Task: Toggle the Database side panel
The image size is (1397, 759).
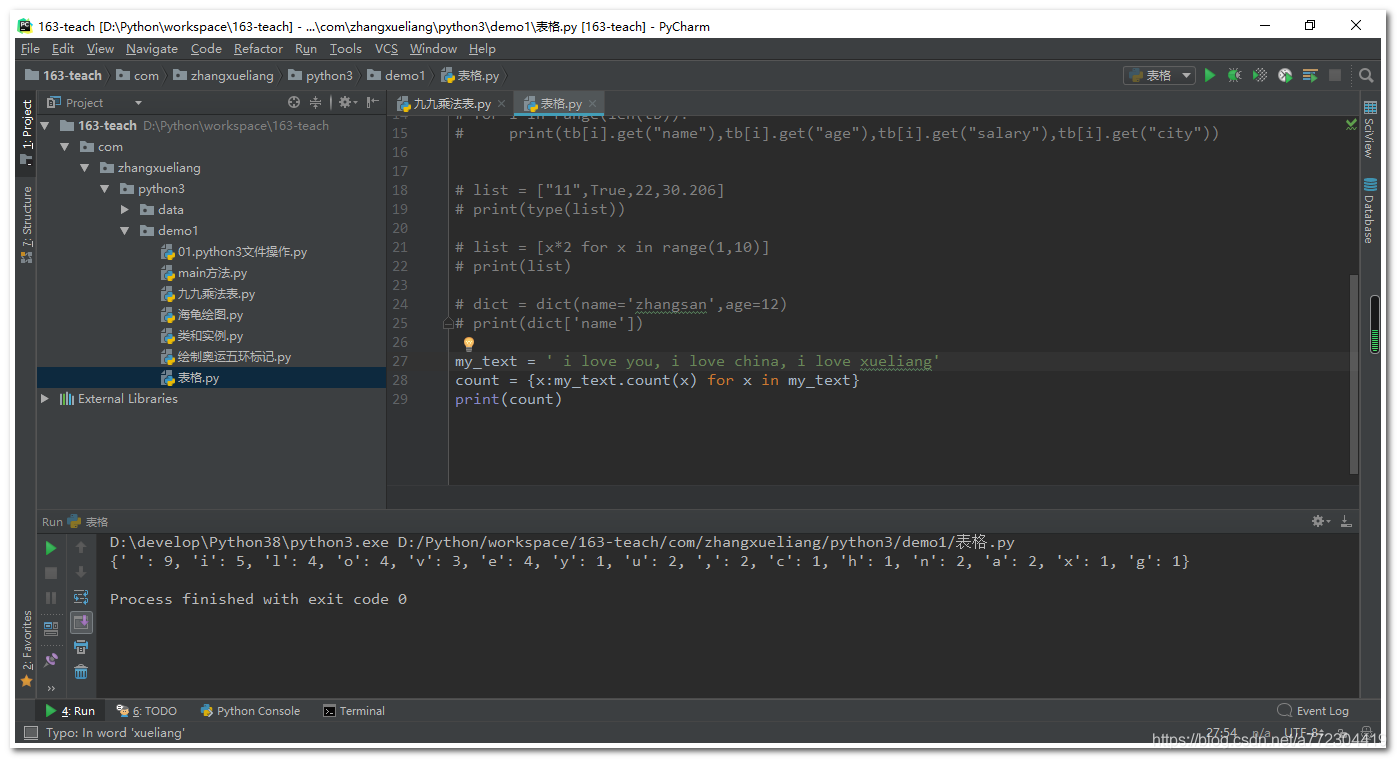Action: click(1369, 210)
